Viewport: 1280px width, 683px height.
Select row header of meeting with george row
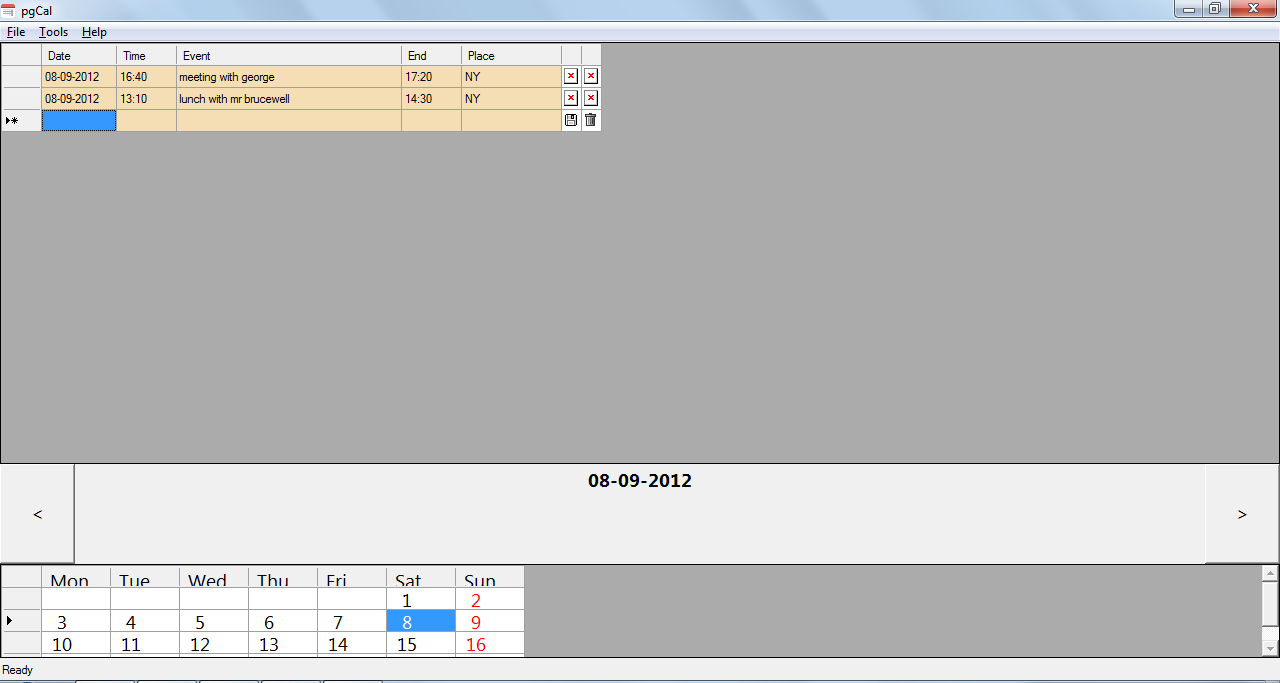21,76
